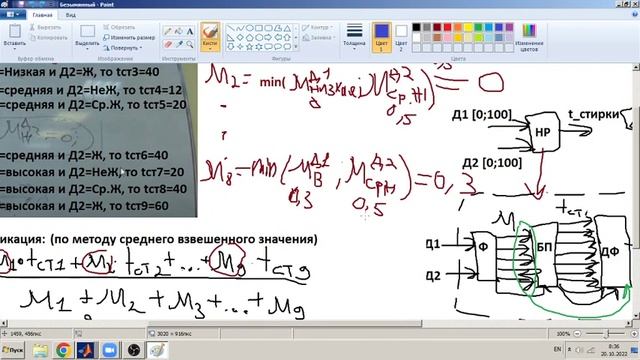
Task: Click the zoom slider handle
Action: (607, 334)
